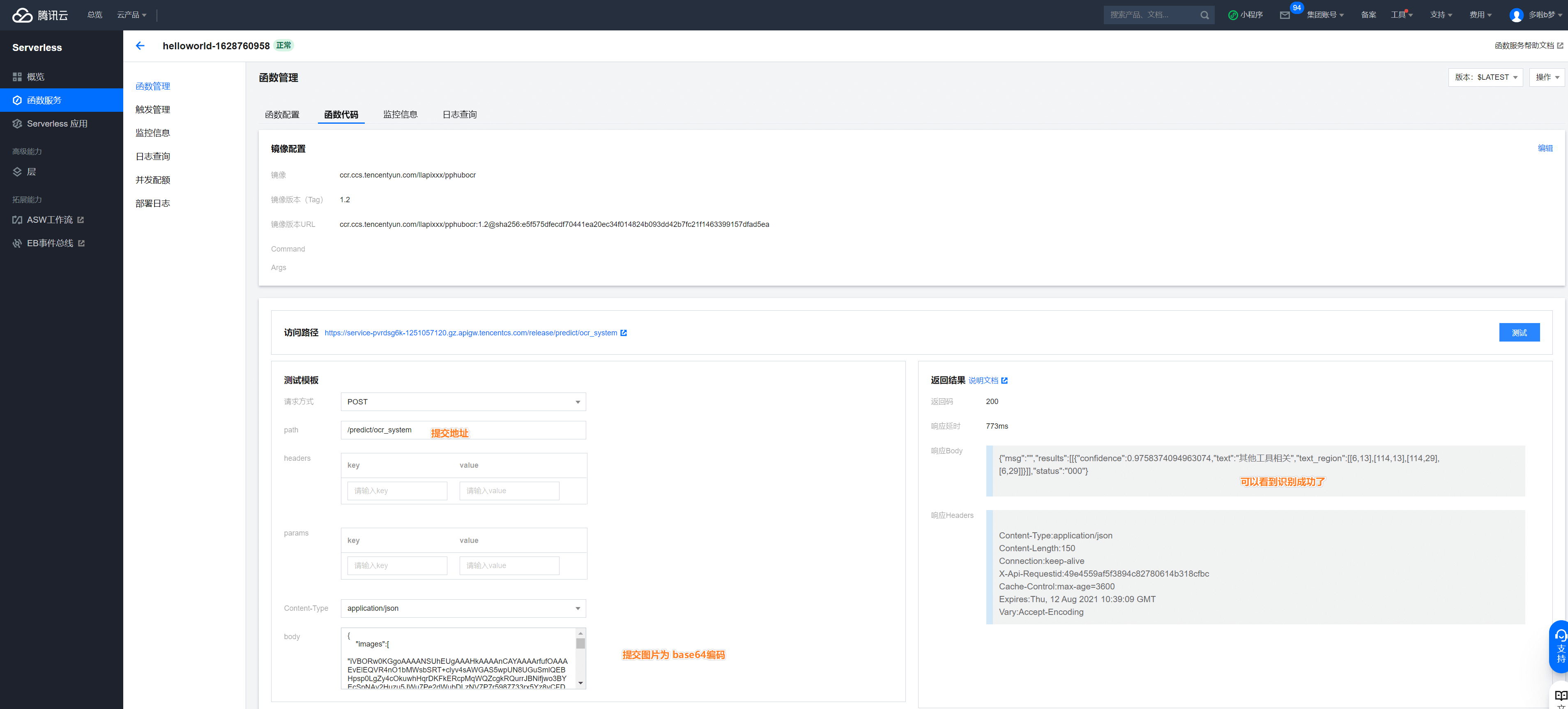Click the Tencent Cloud logo icon
Image resolution: width=1568 pixels, height=709 pixels.
(22, 15)
